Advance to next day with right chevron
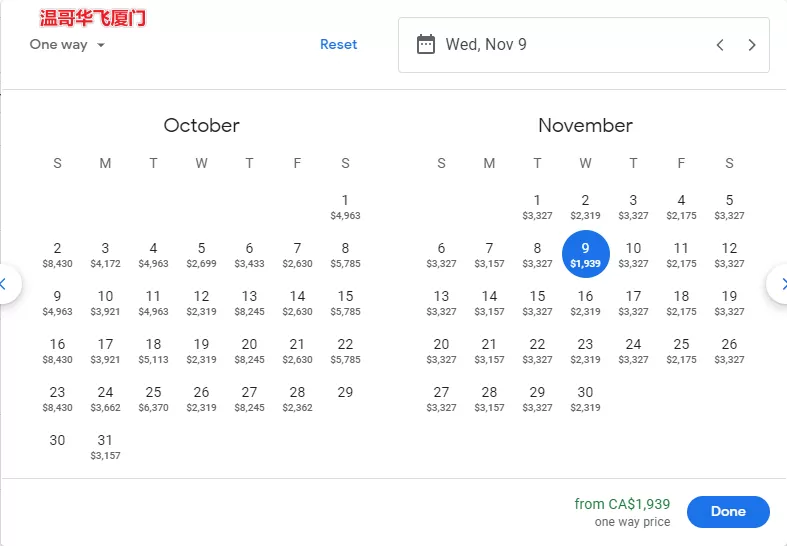 pos(751,45)
